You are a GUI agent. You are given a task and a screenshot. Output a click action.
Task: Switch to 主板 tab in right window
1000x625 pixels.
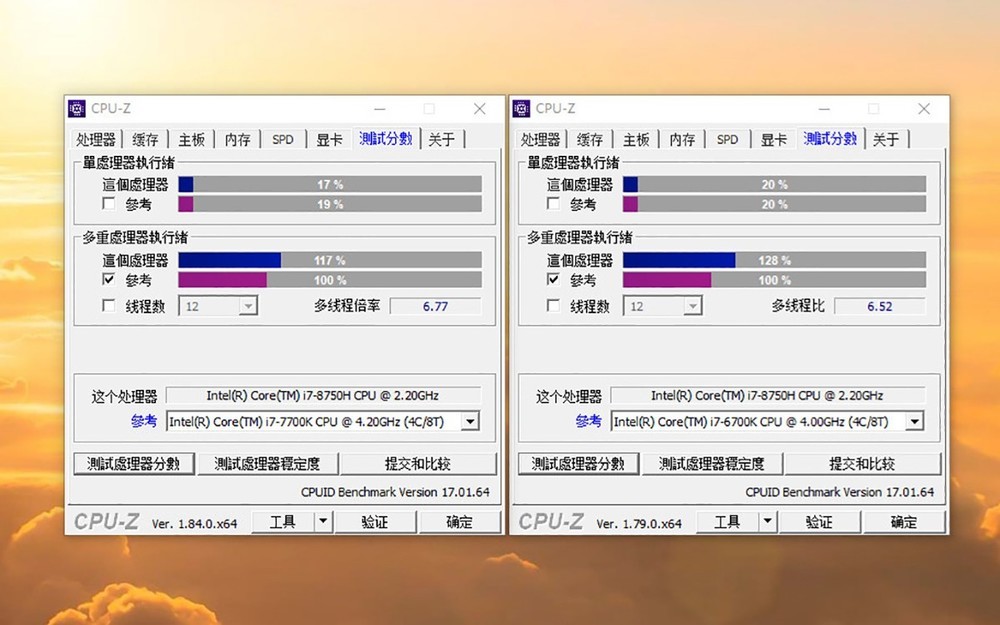coord(636,139)
